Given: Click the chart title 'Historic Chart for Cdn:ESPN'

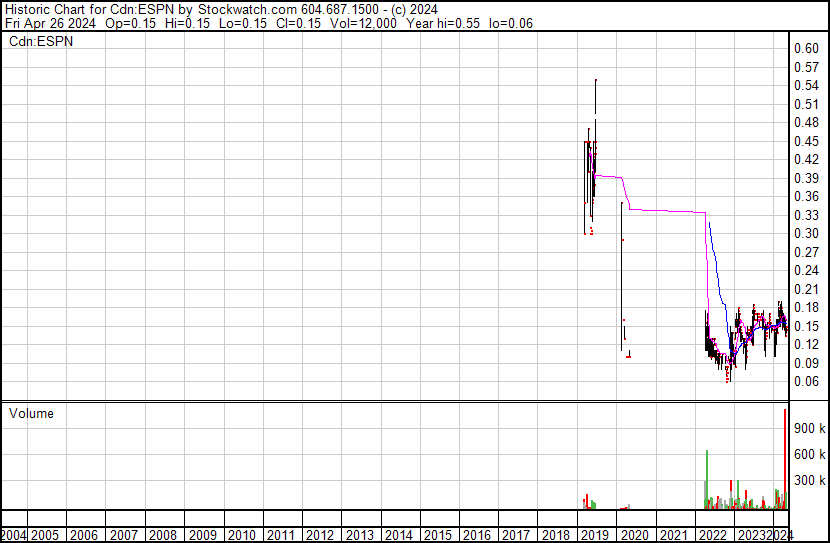Looking at the screenshot, I should coord(89,10).
